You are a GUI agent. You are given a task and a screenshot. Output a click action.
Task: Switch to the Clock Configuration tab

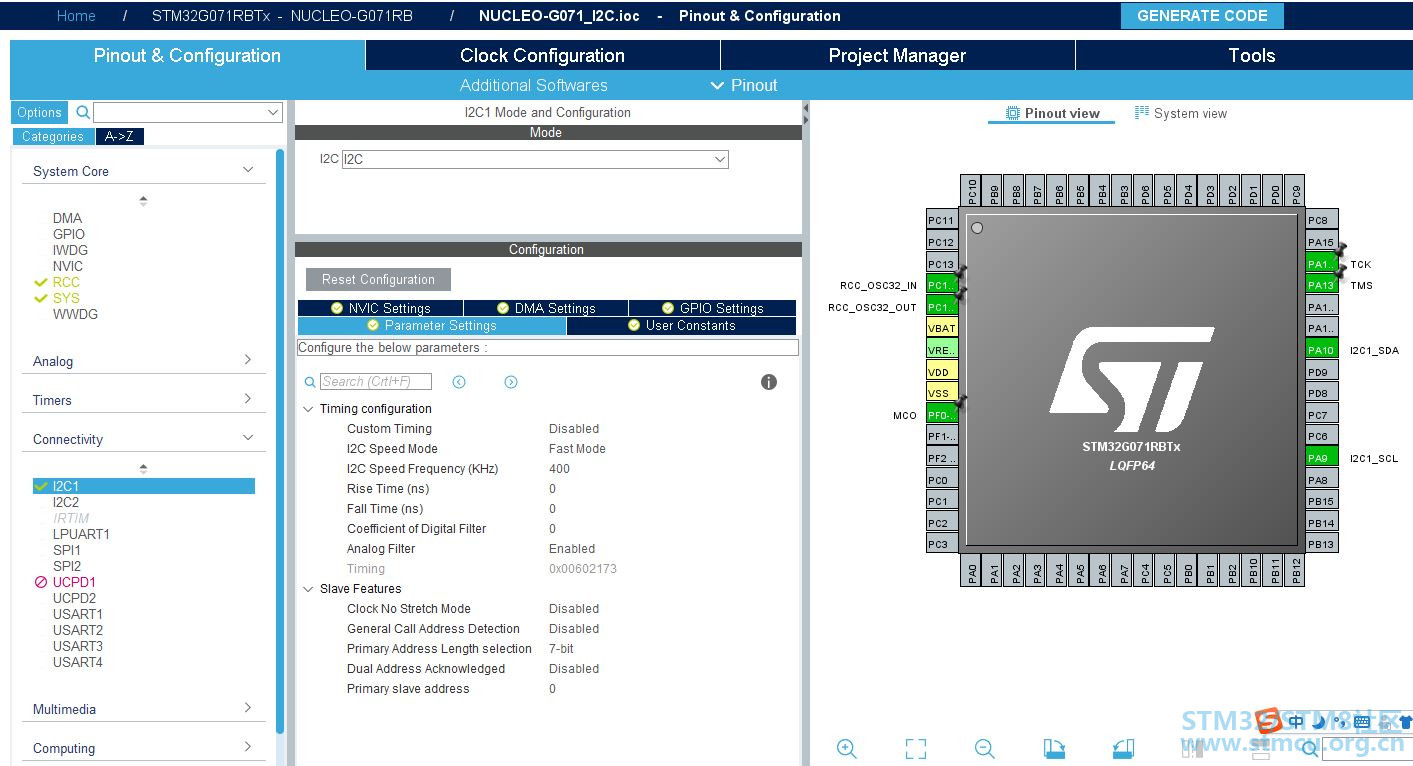(543, 55)
